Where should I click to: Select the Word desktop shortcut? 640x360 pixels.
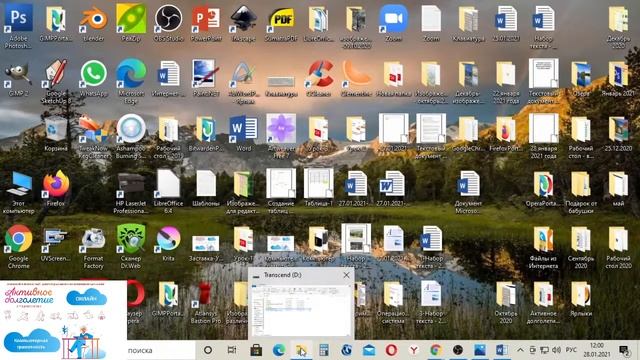(x=244, y=134)
